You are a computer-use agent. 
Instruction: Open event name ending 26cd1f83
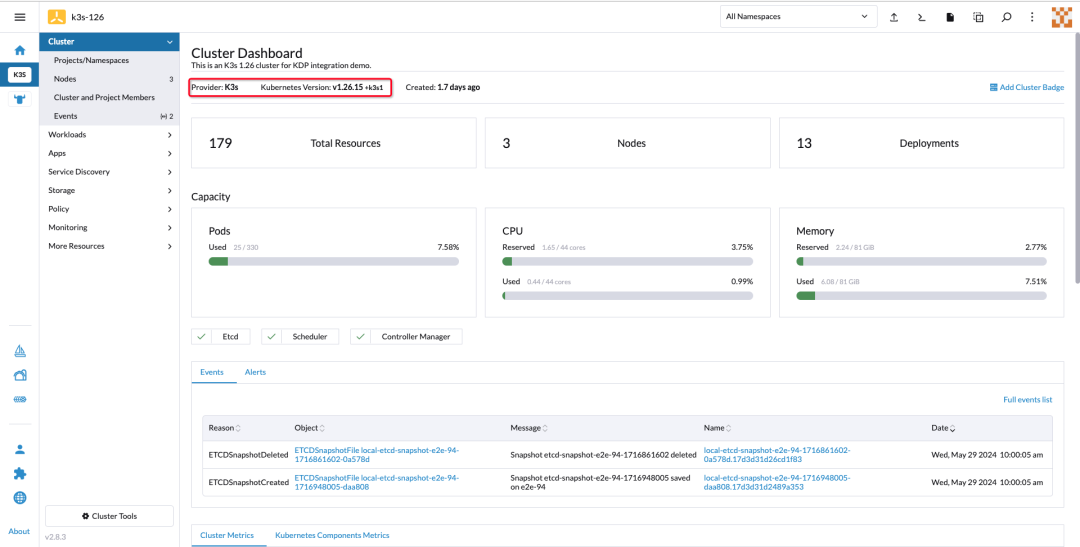click(x=777, y=455)
